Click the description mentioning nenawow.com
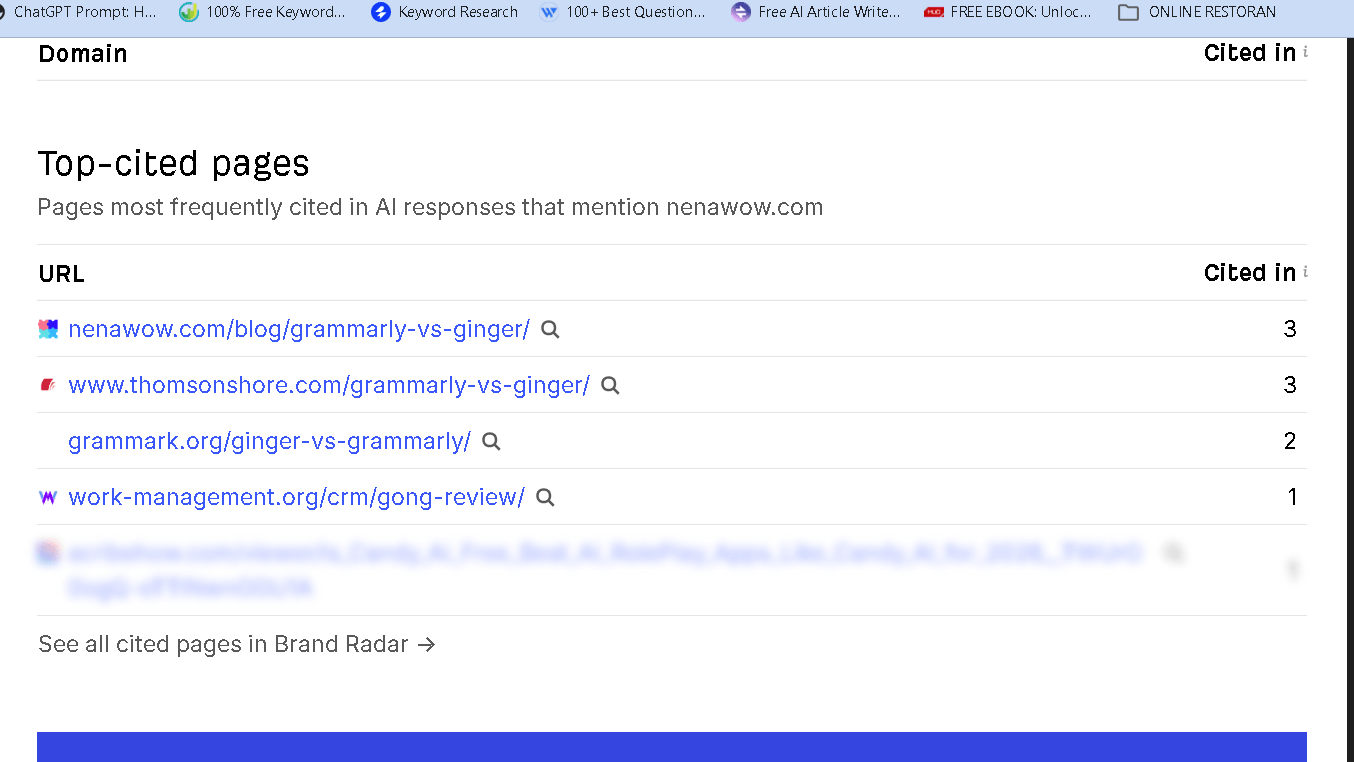 (430, 208)
